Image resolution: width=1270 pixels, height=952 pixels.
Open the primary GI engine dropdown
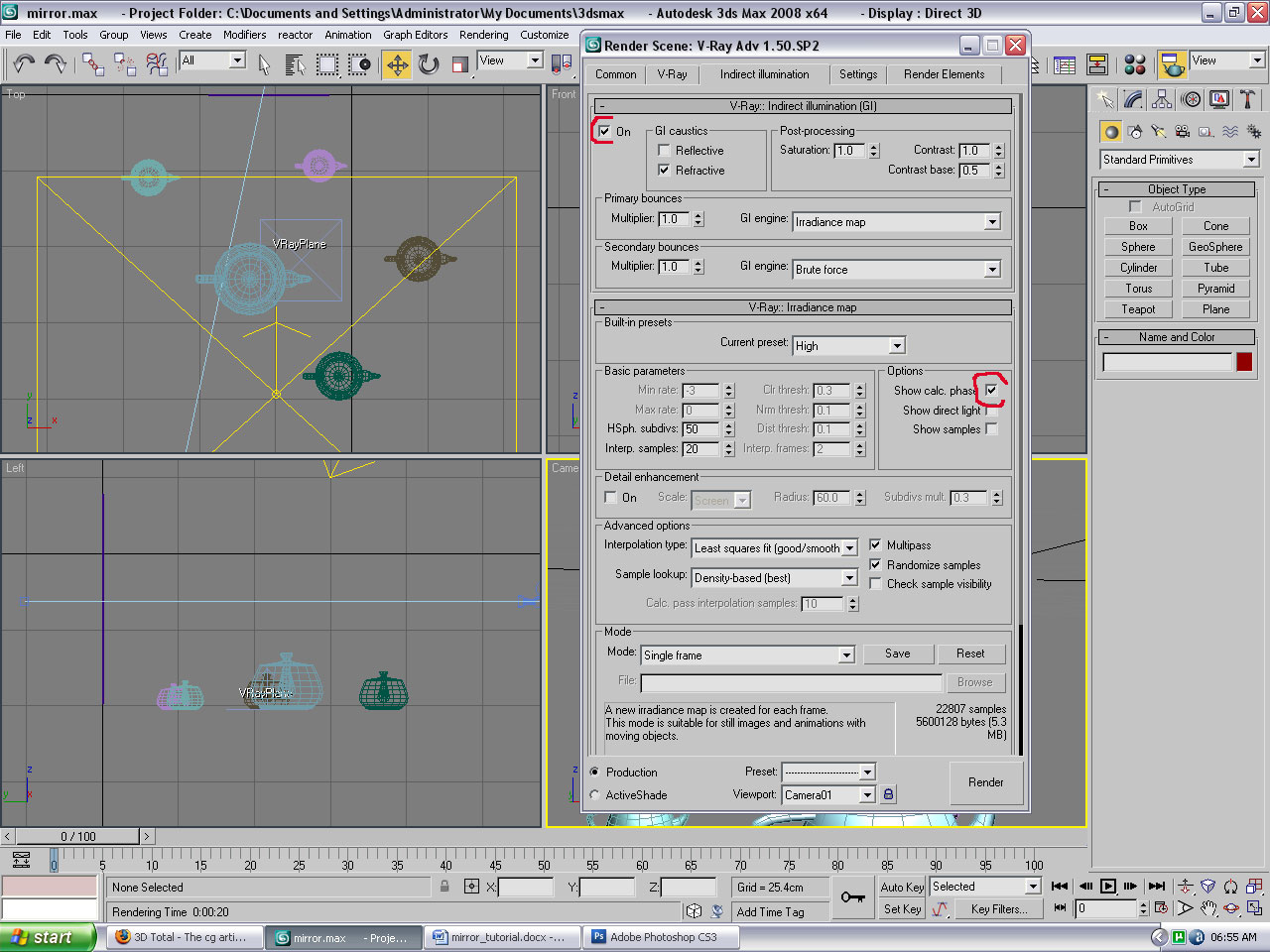(991, 222)
